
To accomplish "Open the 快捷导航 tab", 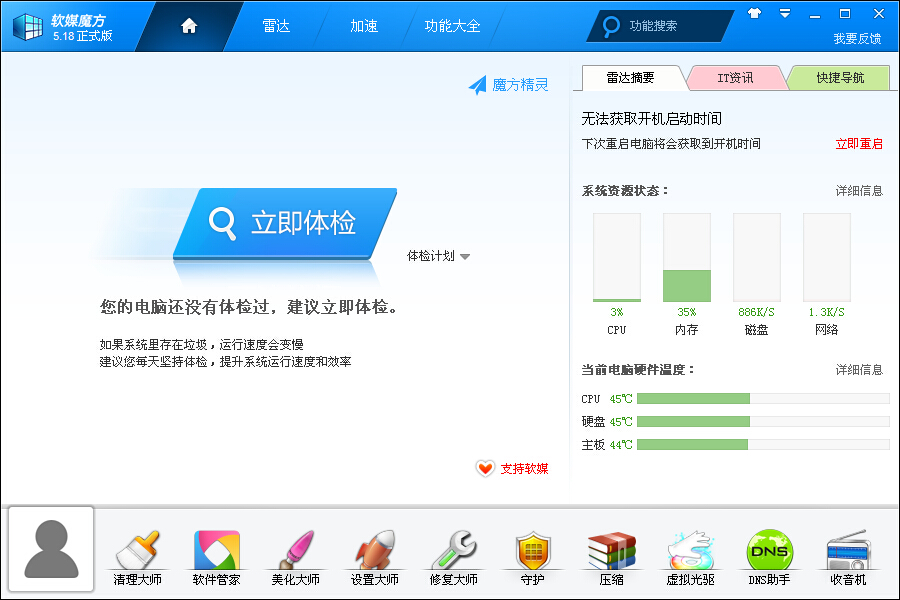I will pyautogui.click(x=841, y=77).
